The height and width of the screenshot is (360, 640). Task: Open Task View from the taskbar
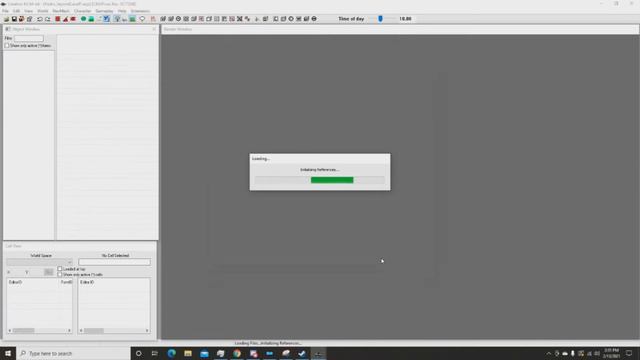[155, 353]
